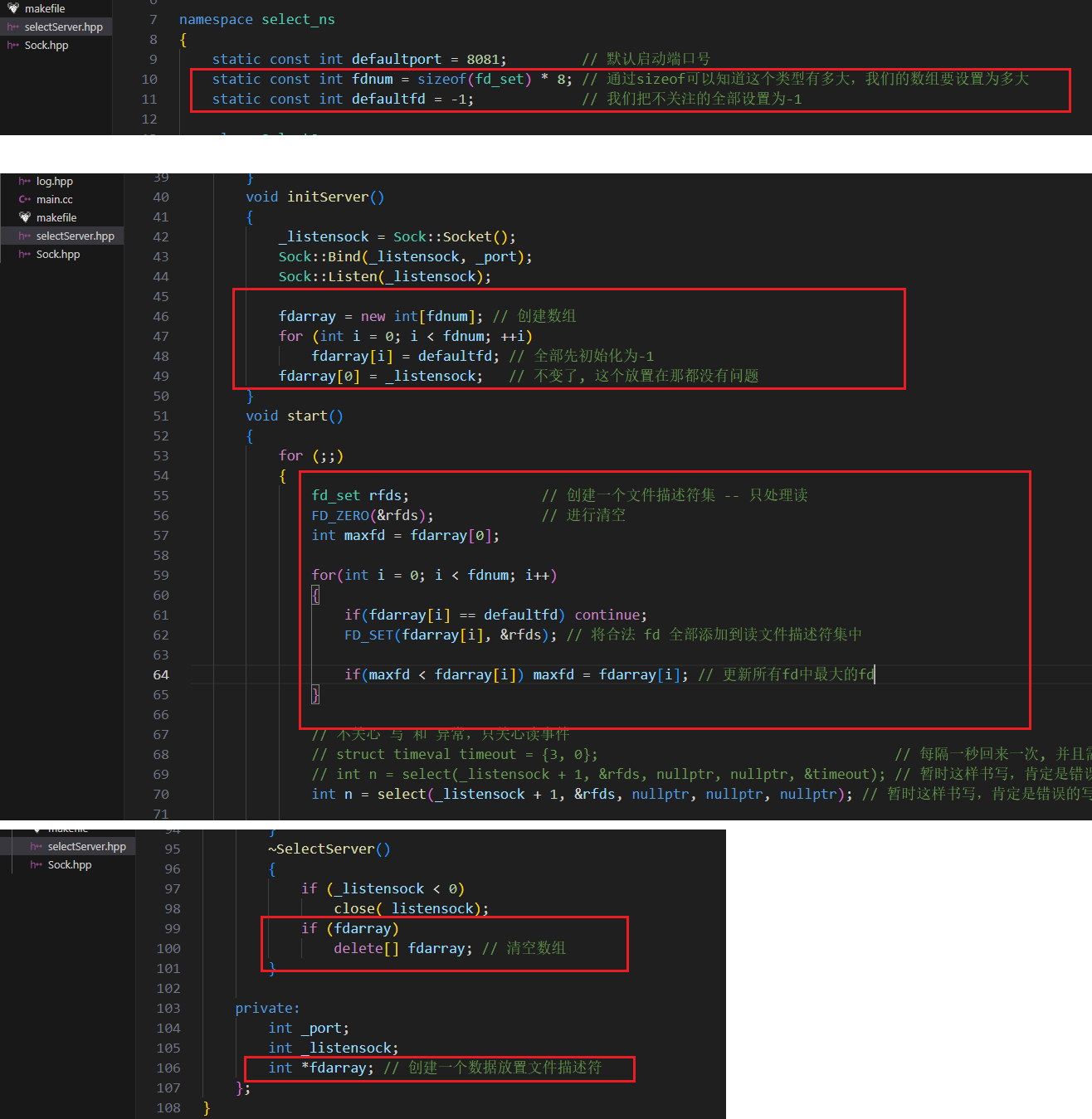This screenshot has height=1119, width=1092.
Task: Click 'maxfd = fdarray[i]' on line 64
Action: pyautogui.click(x=607, y=674)
